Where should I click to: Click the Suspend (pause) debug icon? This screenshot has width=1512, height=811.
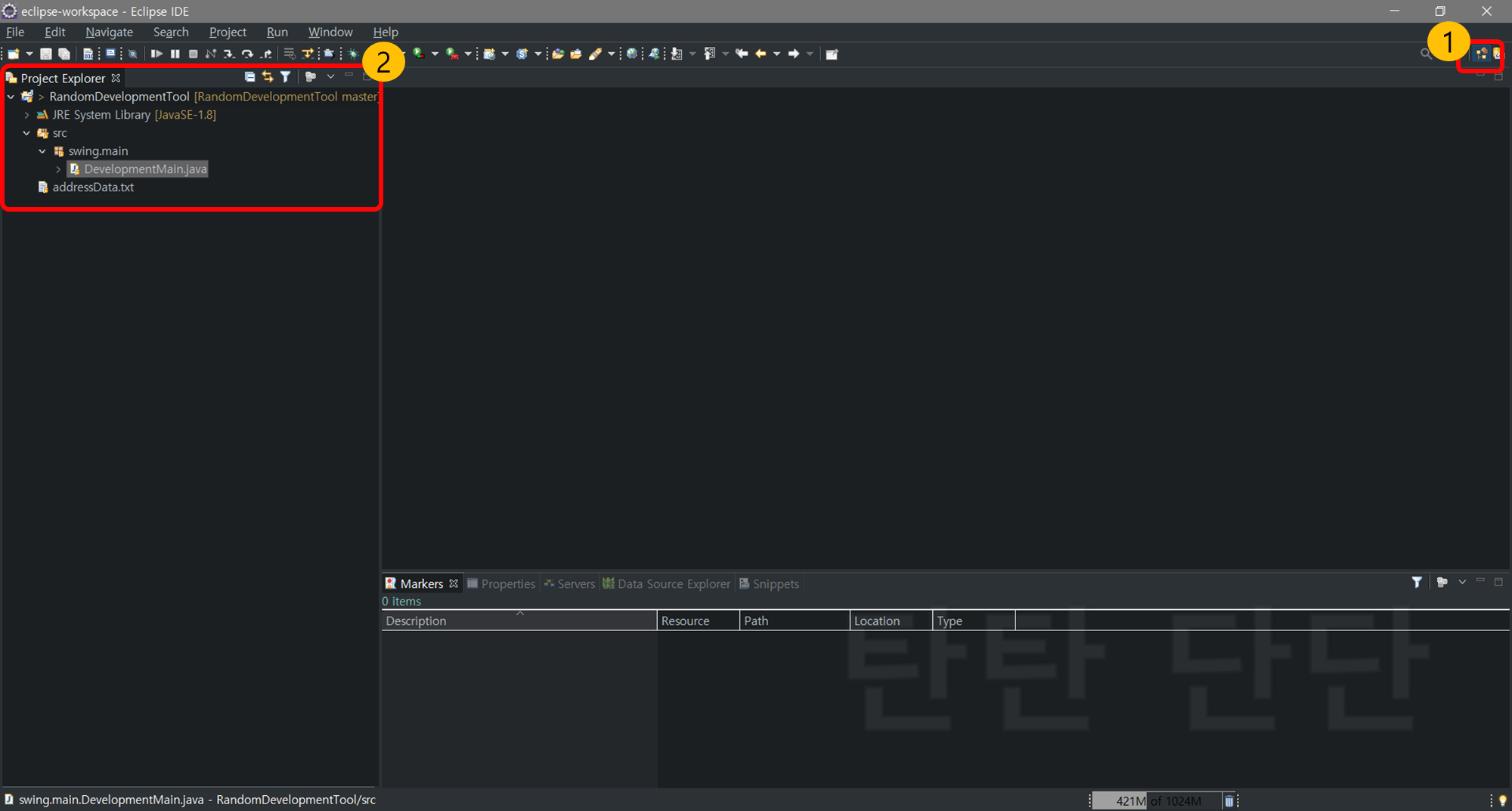(x=175, y=54)
